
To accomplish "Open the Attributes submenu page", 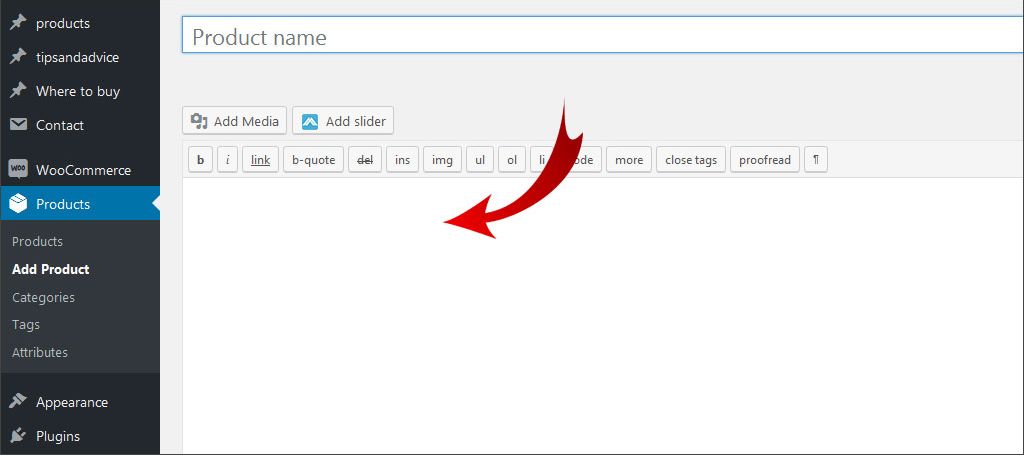I will pyautogui.click(x=40, y=352).
